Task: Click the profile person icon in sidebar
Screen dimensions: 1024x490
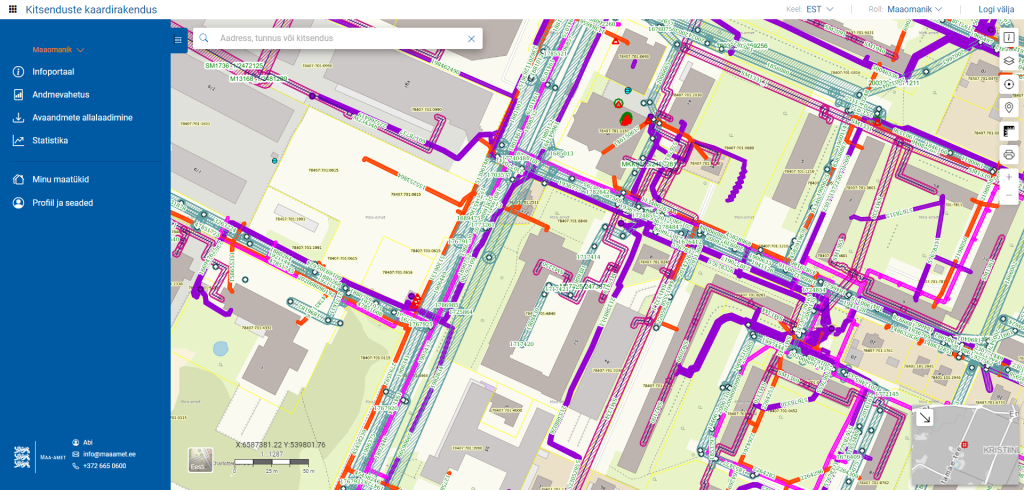Action: click(18, 203)
